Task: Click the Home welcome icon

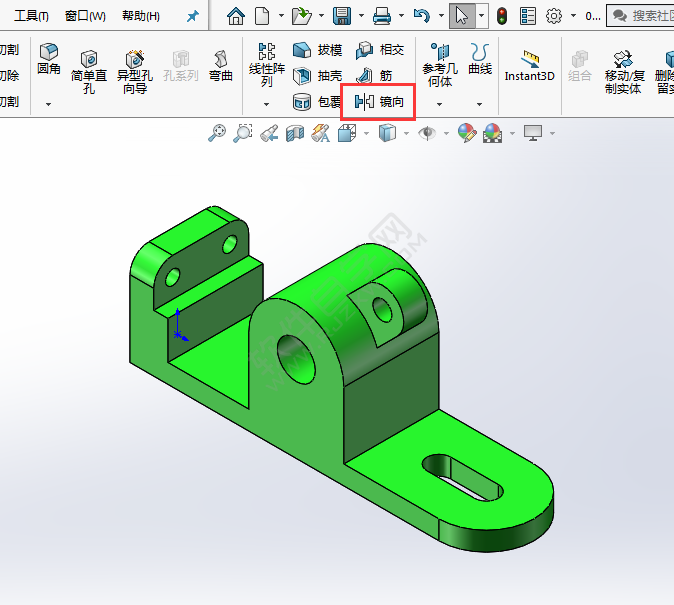Action: click(x=236, y=16)
